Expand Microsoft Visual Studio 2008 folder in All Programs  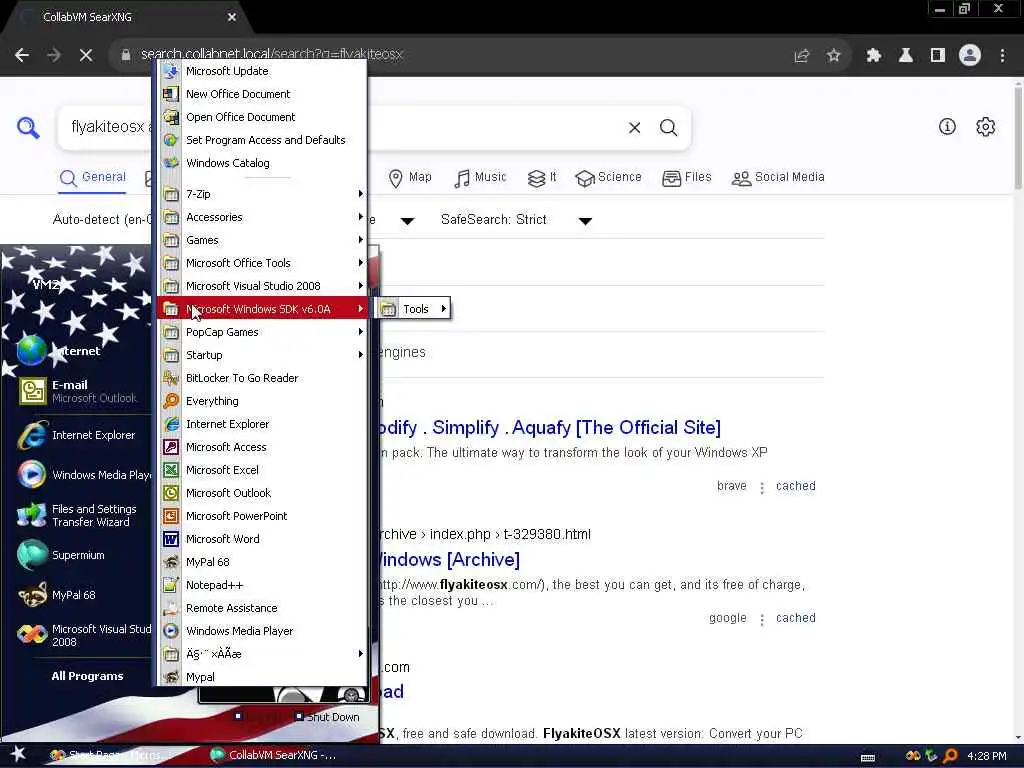tap(261, 286)
